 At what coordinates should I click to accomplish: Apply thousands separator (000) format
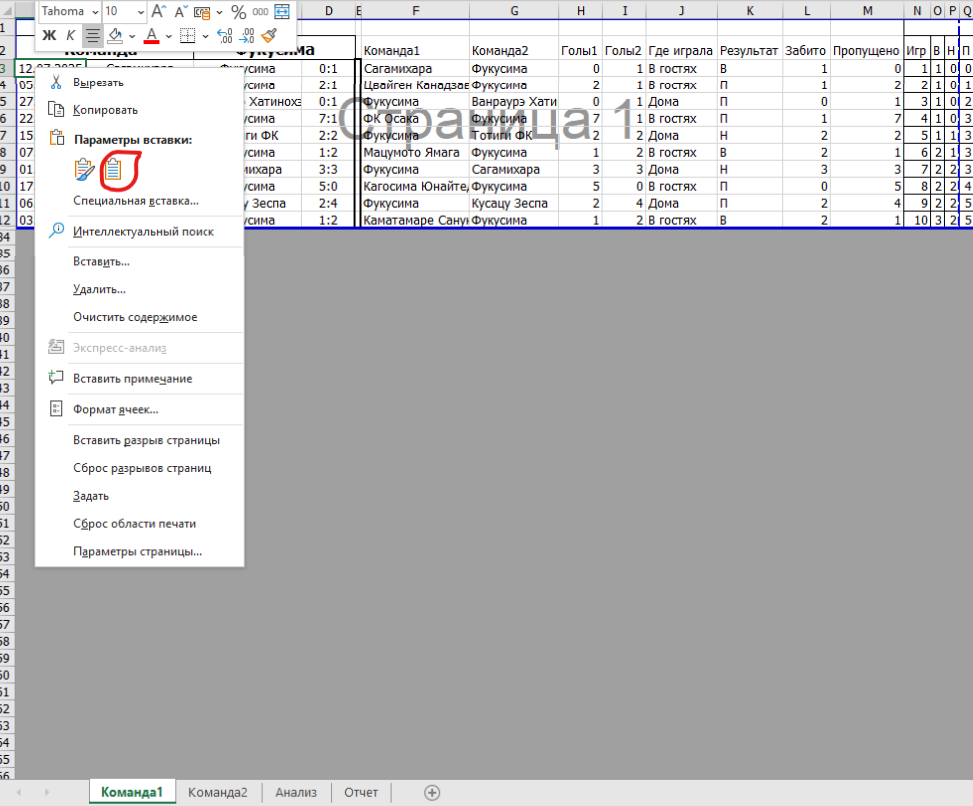pos(260,12)
